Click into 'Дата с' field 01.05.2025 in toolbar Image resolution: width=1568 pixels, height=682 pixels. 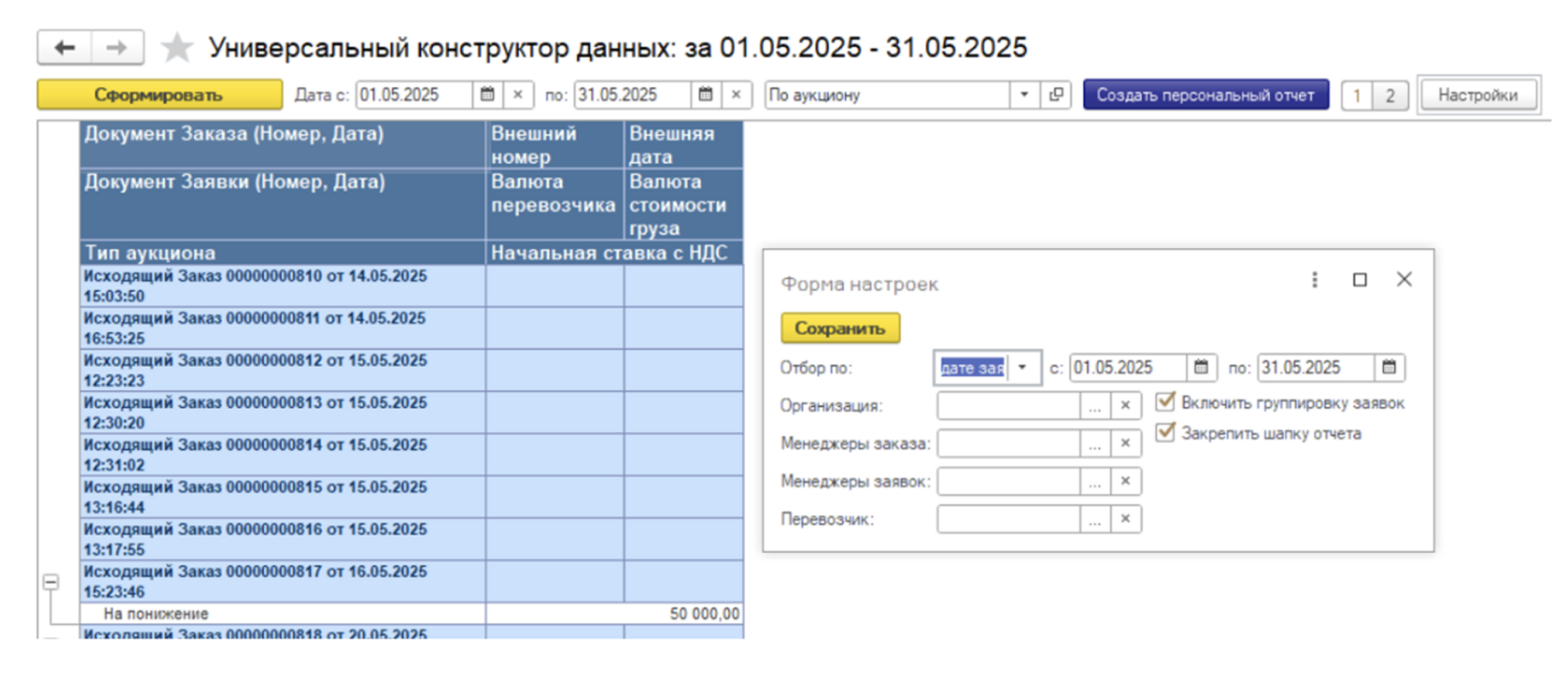tap(414, 94)
